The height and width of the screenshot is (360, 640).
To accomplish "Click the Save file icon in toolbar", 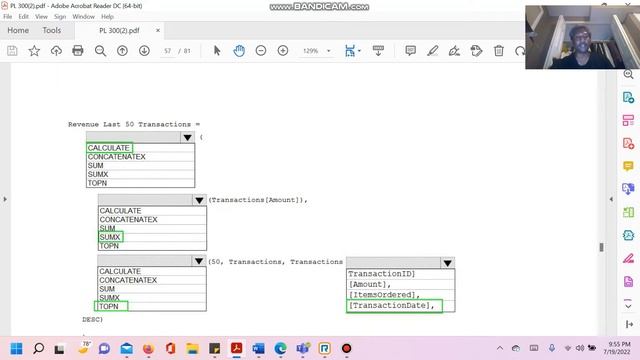I will (12, 51).
